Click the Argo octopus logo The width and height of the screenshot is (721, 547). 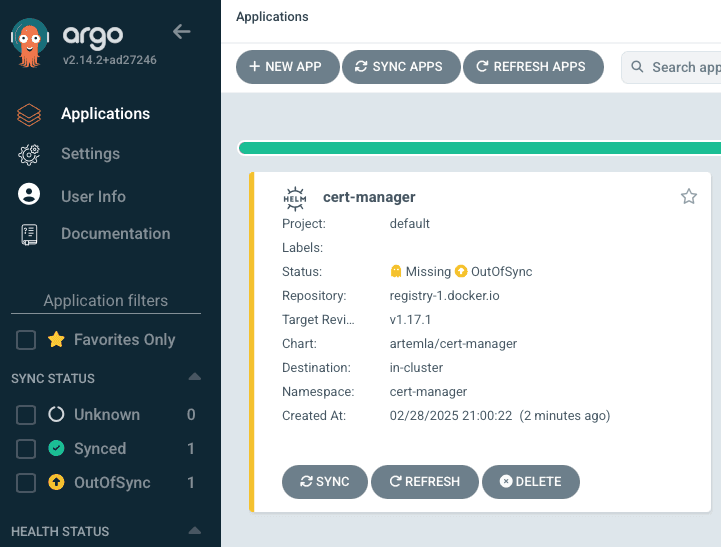[x=30, y=43]
